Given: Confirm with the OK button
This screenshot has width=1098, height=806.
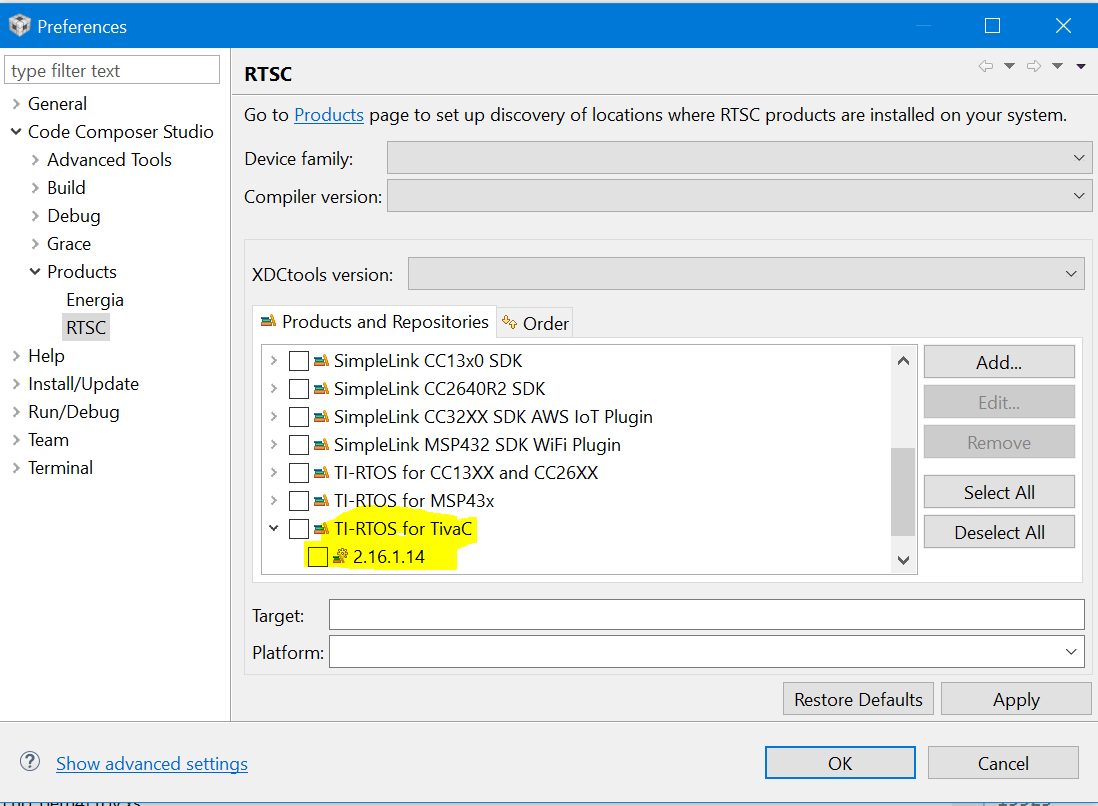Looking at the screenshot, I should [x=840, y=763].
